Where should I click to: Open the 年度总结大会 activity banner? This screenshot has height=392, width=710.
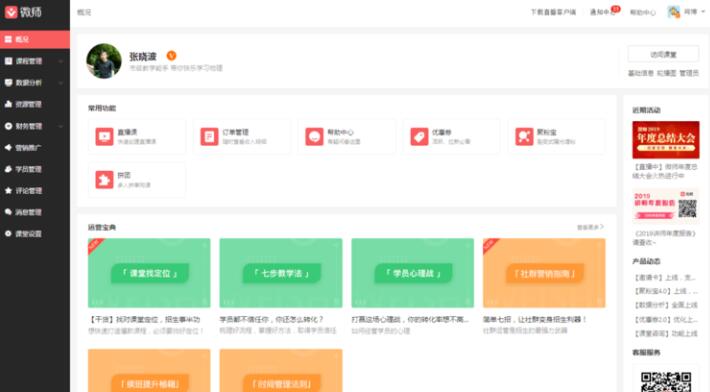click(666, 140)
